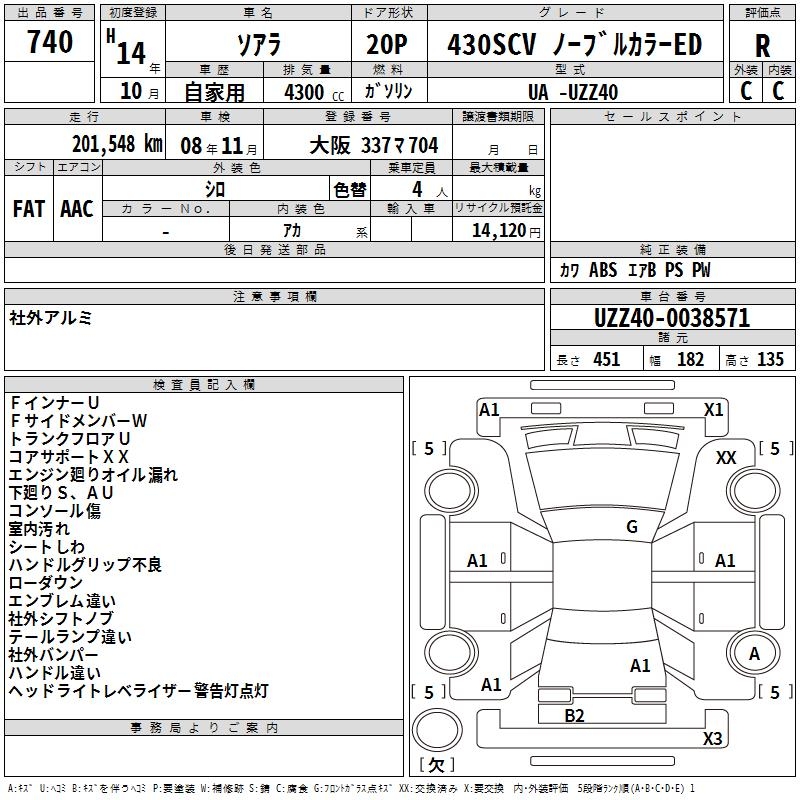Click the "色替" color change mark

coord(350,190)
